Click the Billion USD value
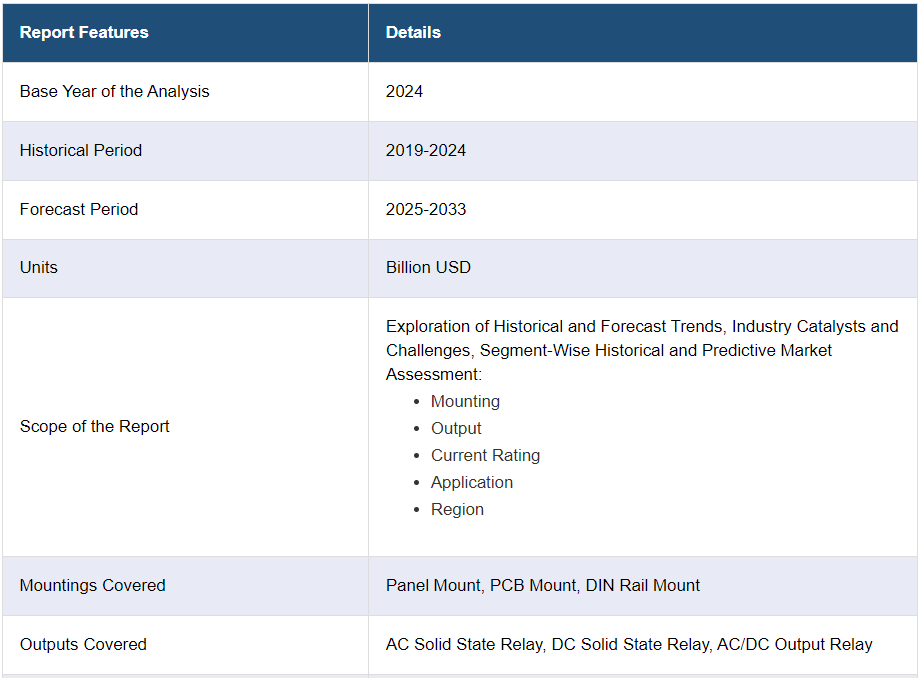 point(428,267)
